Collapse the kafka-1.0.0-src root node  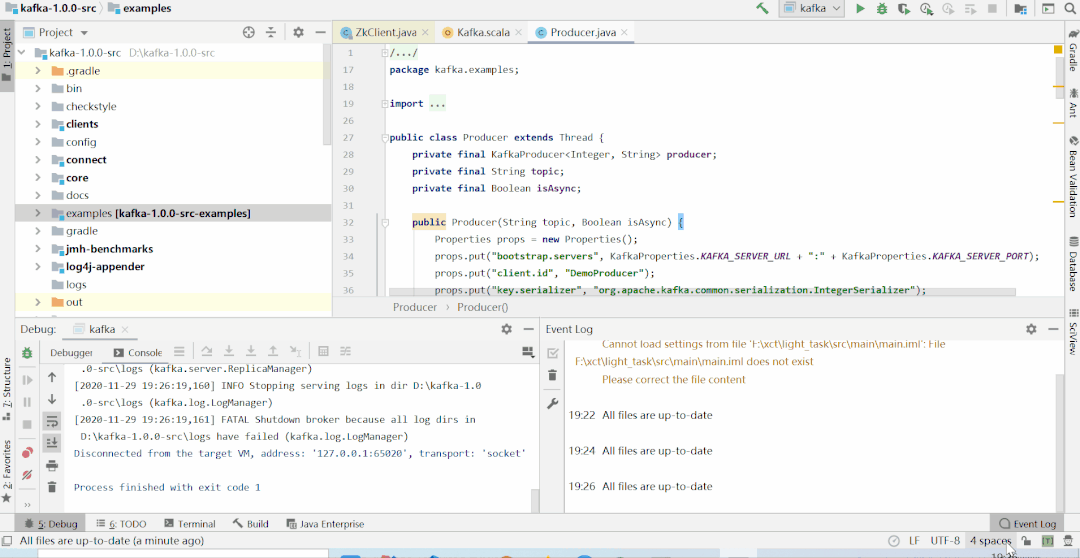(x=21, y=53)
